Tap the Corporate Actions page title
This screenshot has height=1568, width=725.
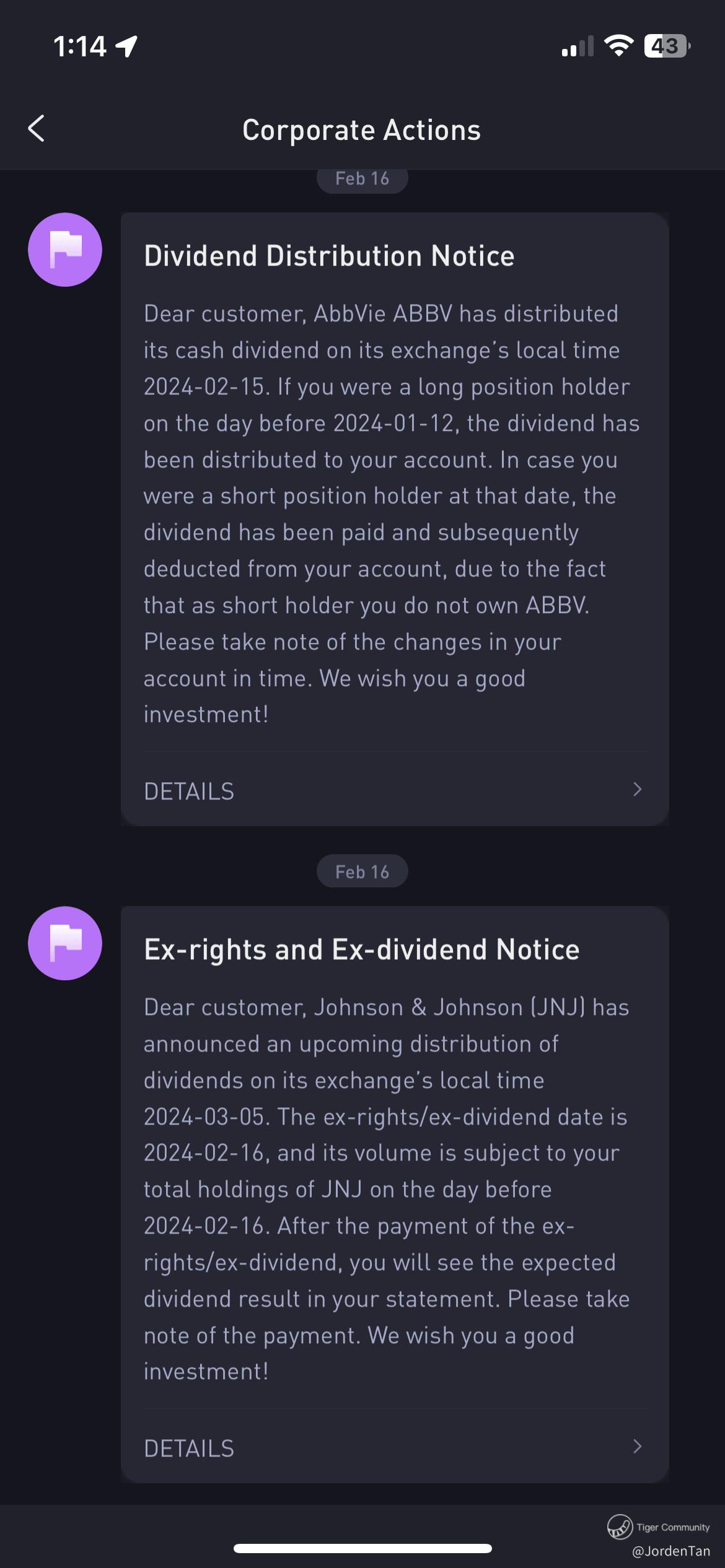362,130
